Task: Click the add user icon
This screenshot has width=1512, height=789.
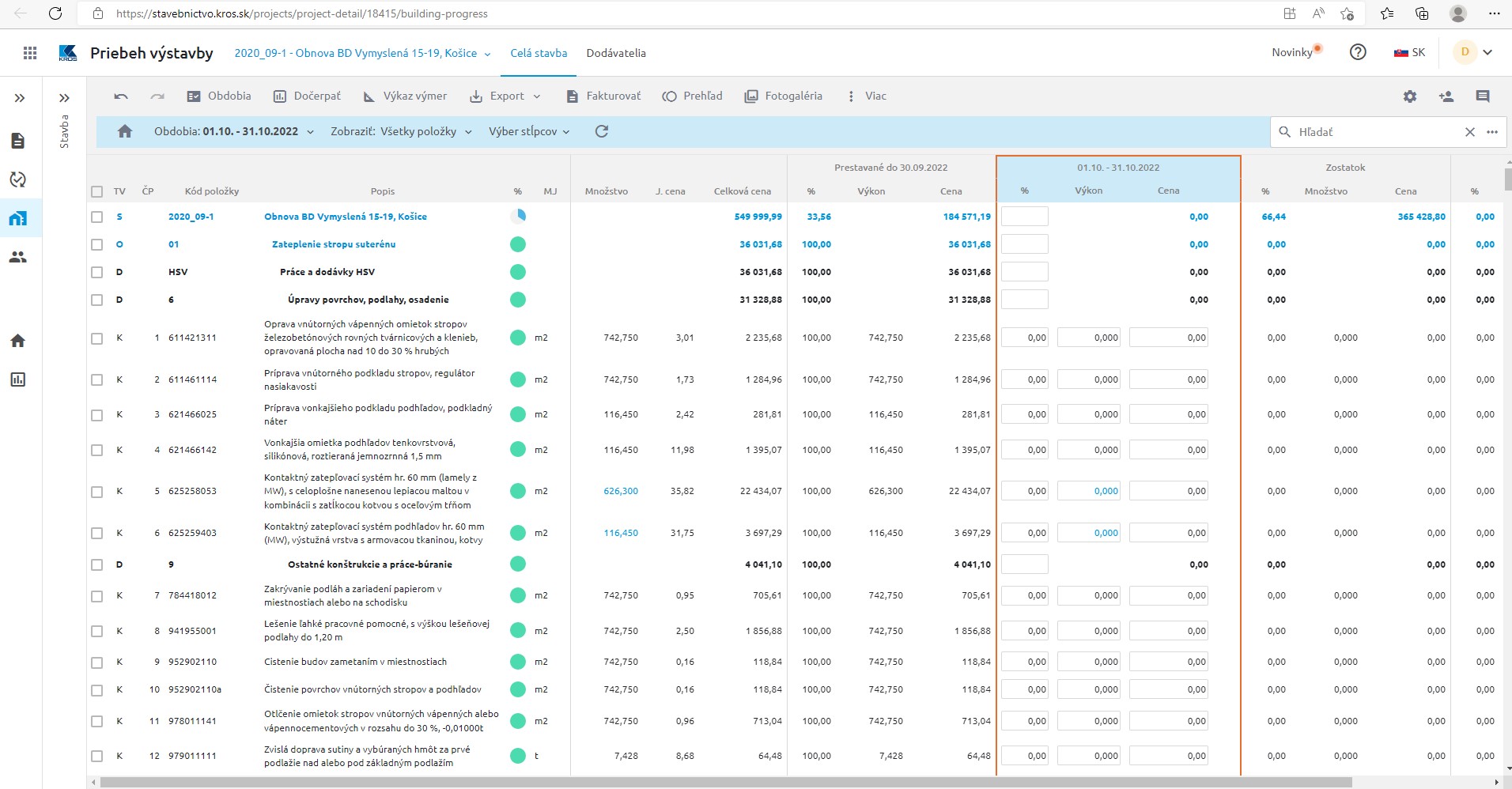Action: point(1446,96)
